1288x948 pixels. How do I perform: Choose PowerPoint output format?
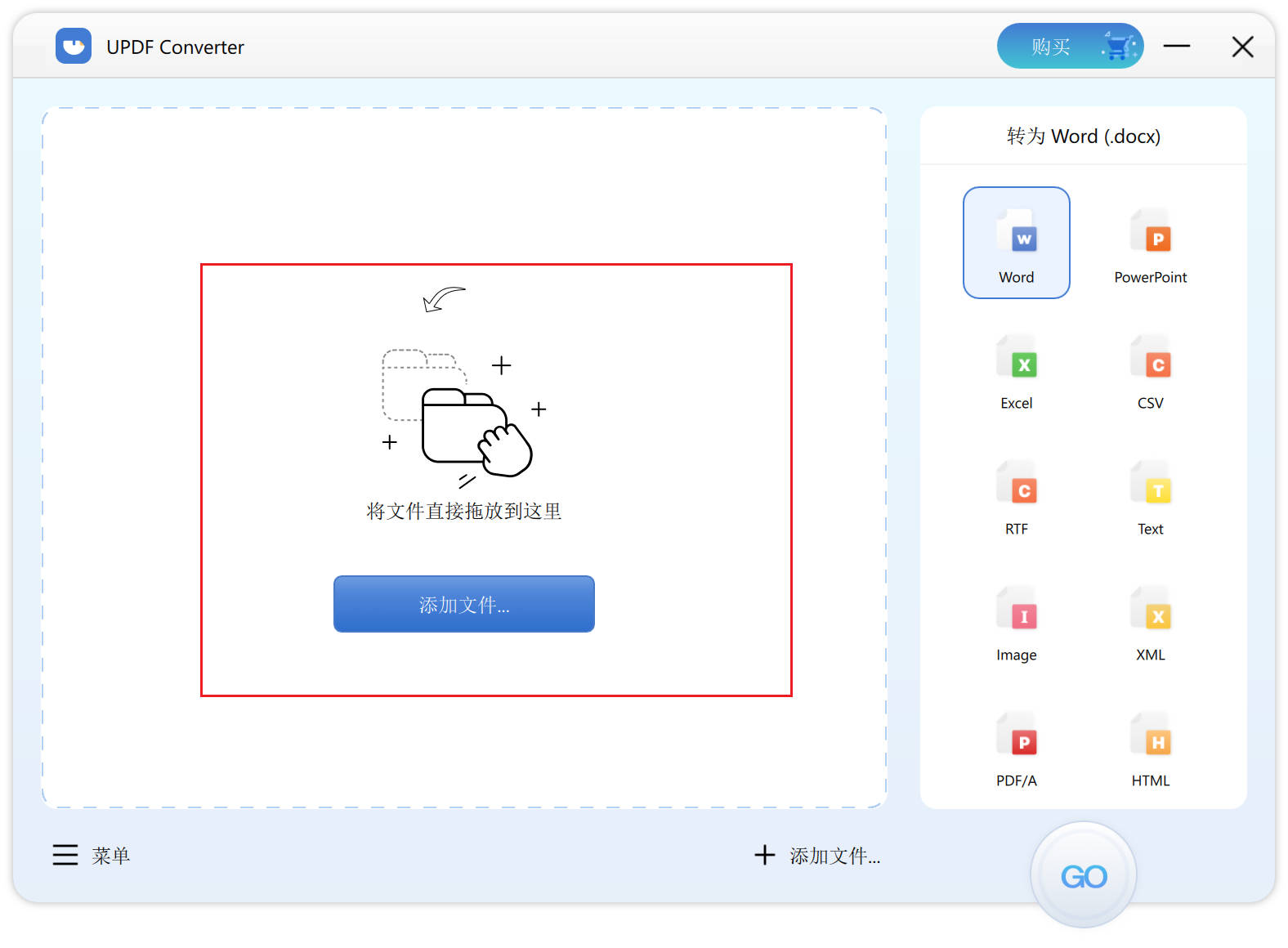1150,243
